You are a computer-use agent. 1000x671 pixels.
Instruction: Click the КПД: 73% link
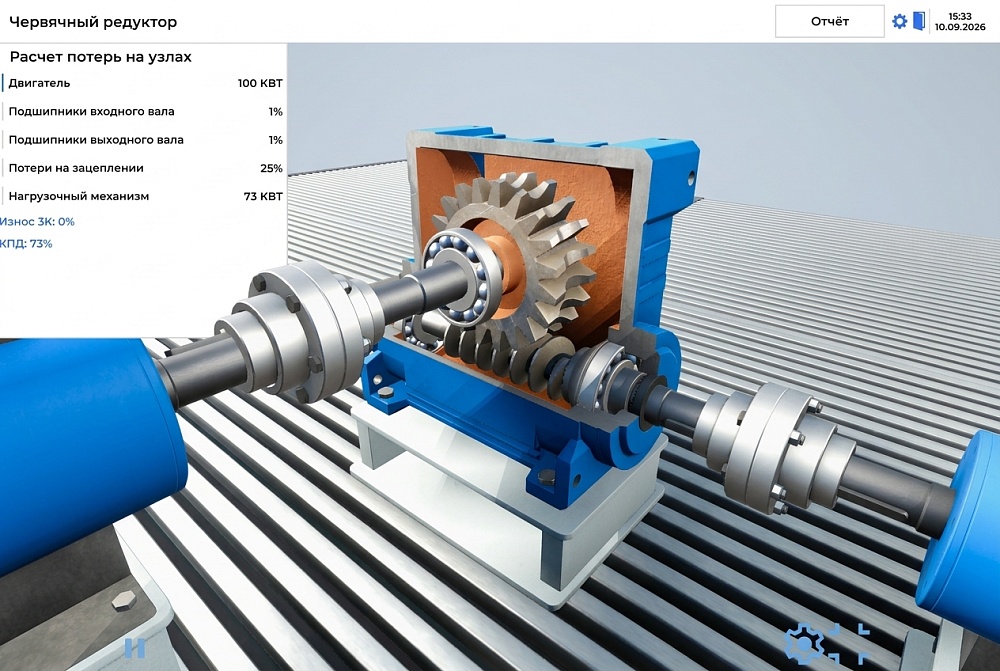[26, 244]
